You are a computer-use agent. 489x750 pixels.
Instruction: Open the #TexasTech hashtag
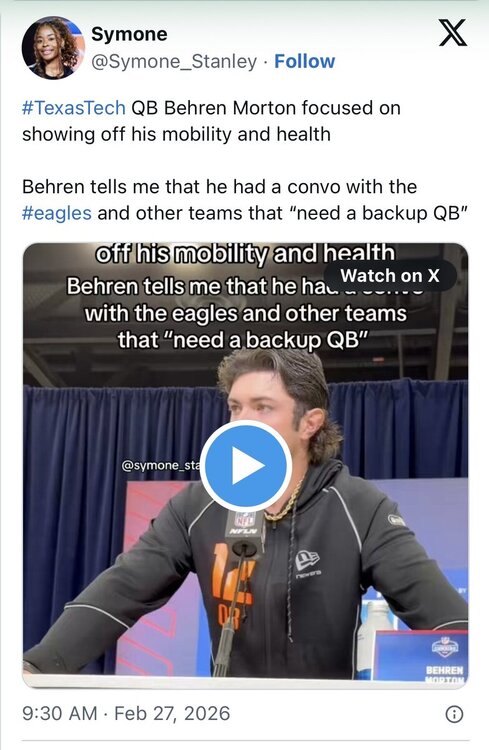pyautogui.click(x=74, y=108)
